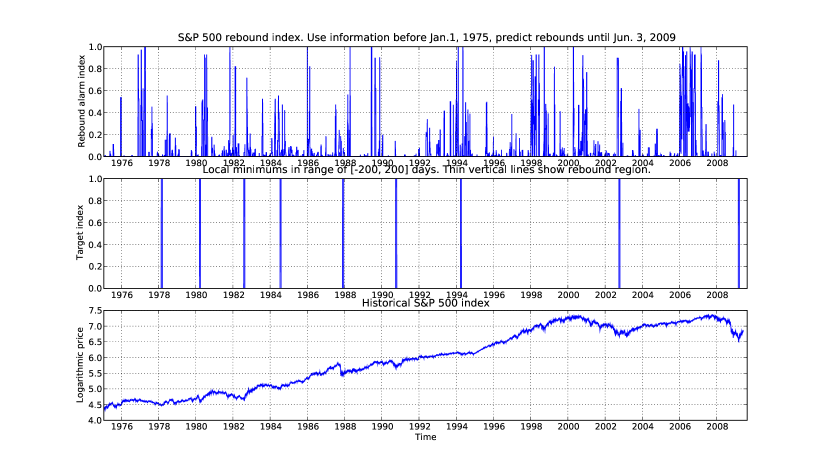The height and width of the screenshot is (467, 830).
Task: Click year '1986' under the bottom price chart
Action: [308, 427]
